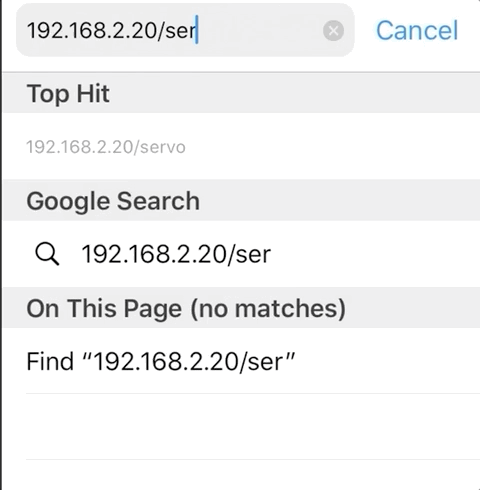Image resolution: width=480 pixels, height=490 pixels.
Task: Click the word "Find" in the last suggestion
Action: (50, 361)
